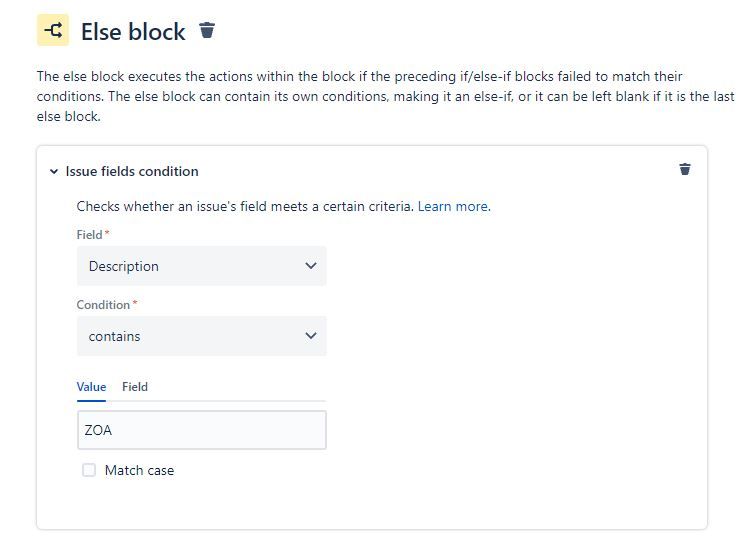Remove the Issue fields condition via trash icon
754x543 pixels.
[685, 169]
